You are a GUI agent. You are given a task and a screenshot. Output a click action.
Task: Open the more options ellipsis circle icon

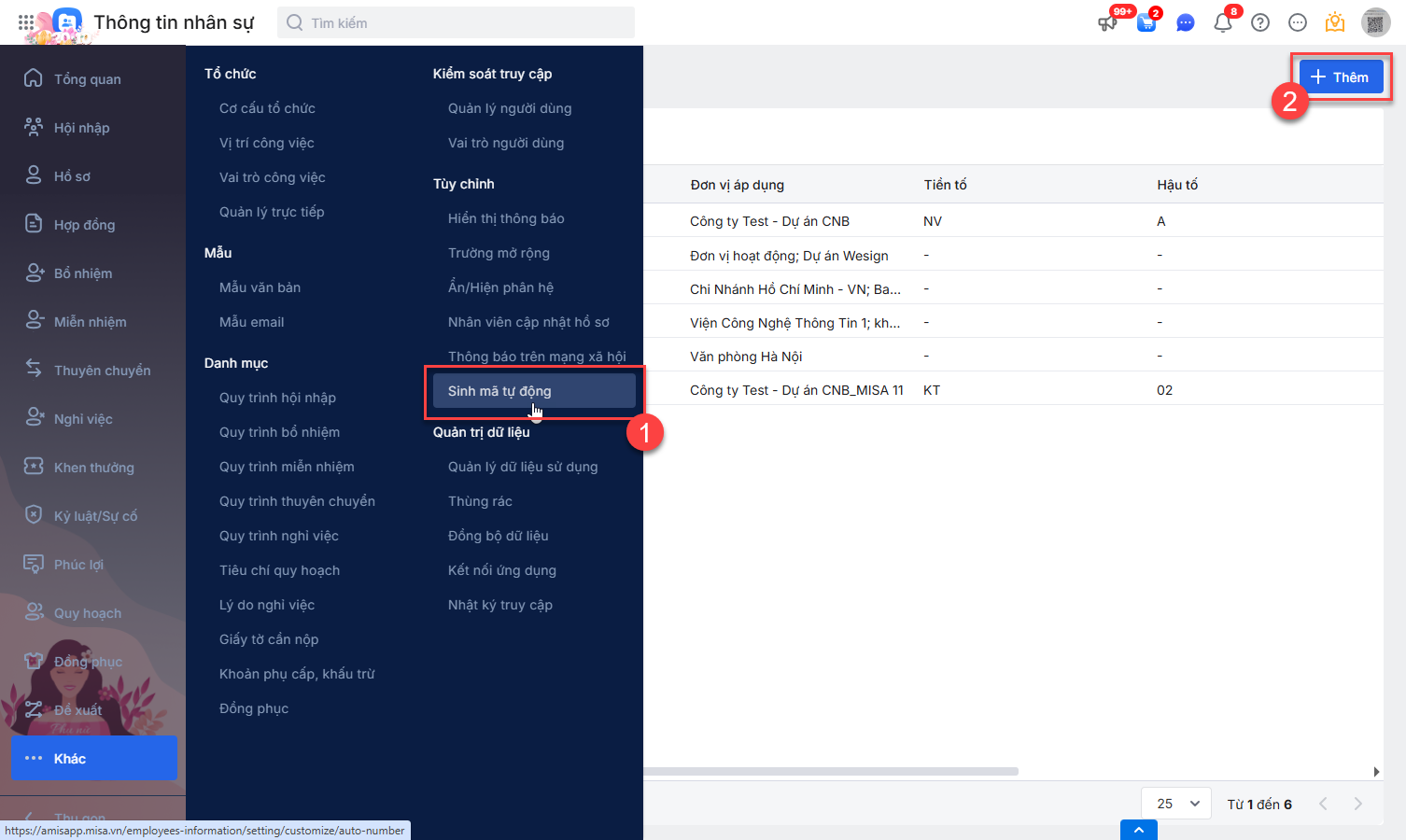point(1298,22)
